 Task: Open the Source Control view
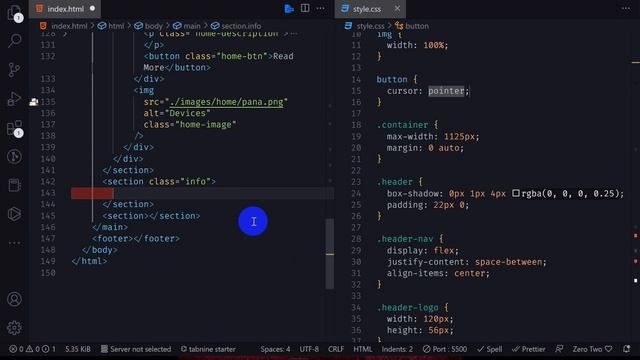14,70
